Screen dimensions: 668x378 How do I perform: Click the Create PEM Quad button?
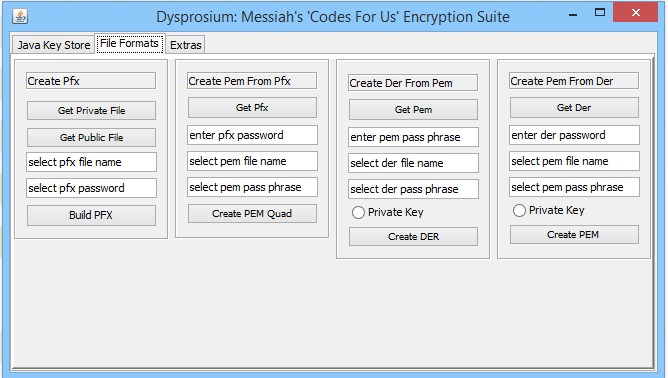pos(252,214)
